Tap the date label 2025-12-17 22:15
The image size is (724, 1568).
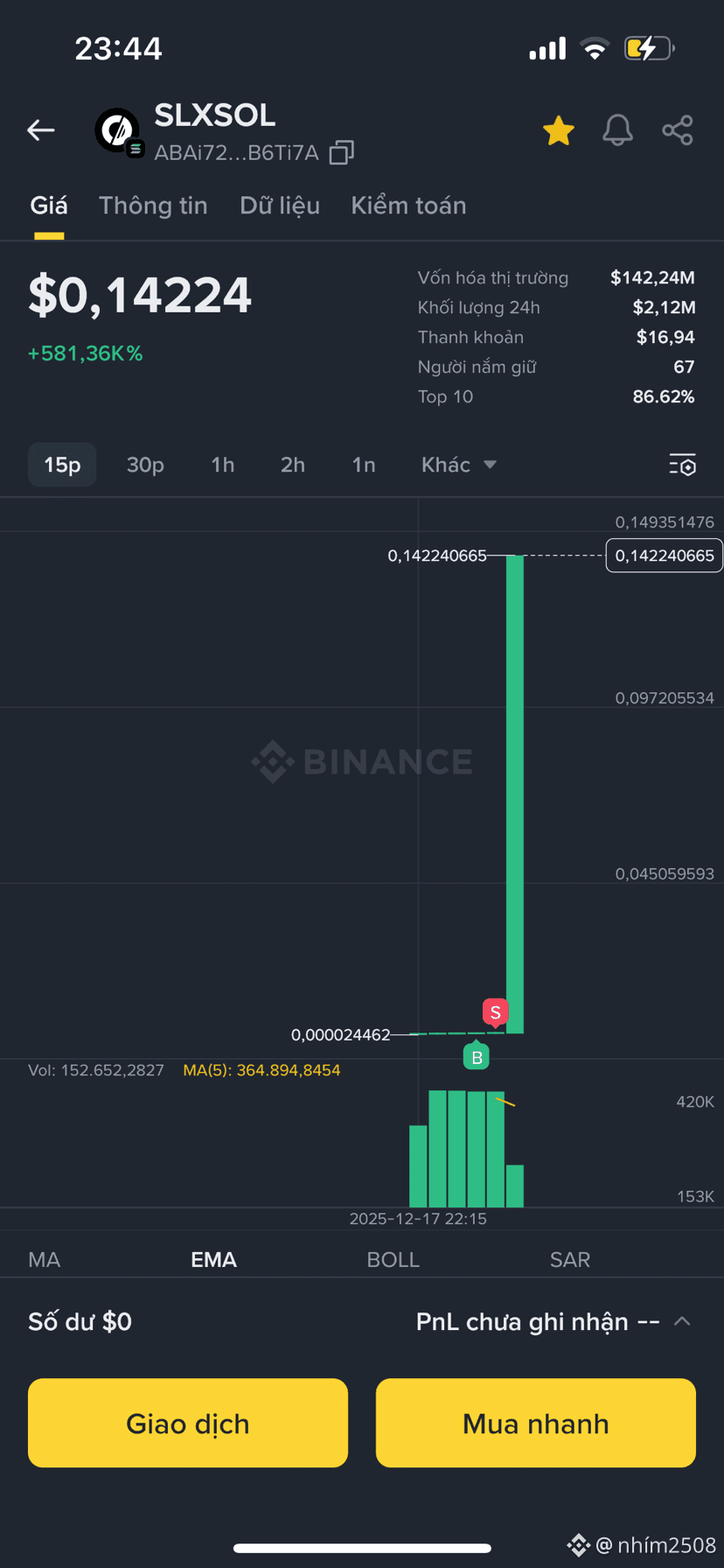coord(418,1219)
